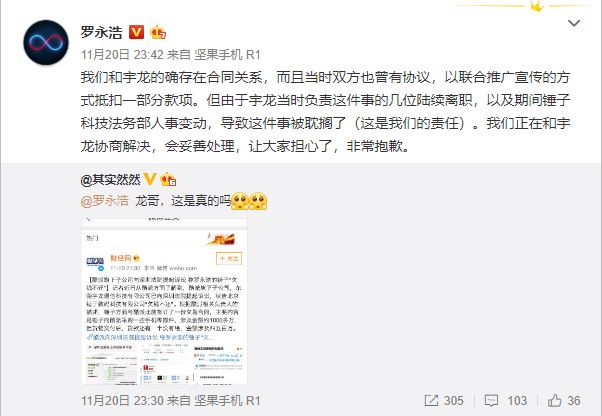Click the yellow V badge beside 其实然然

tap(150, 179)
